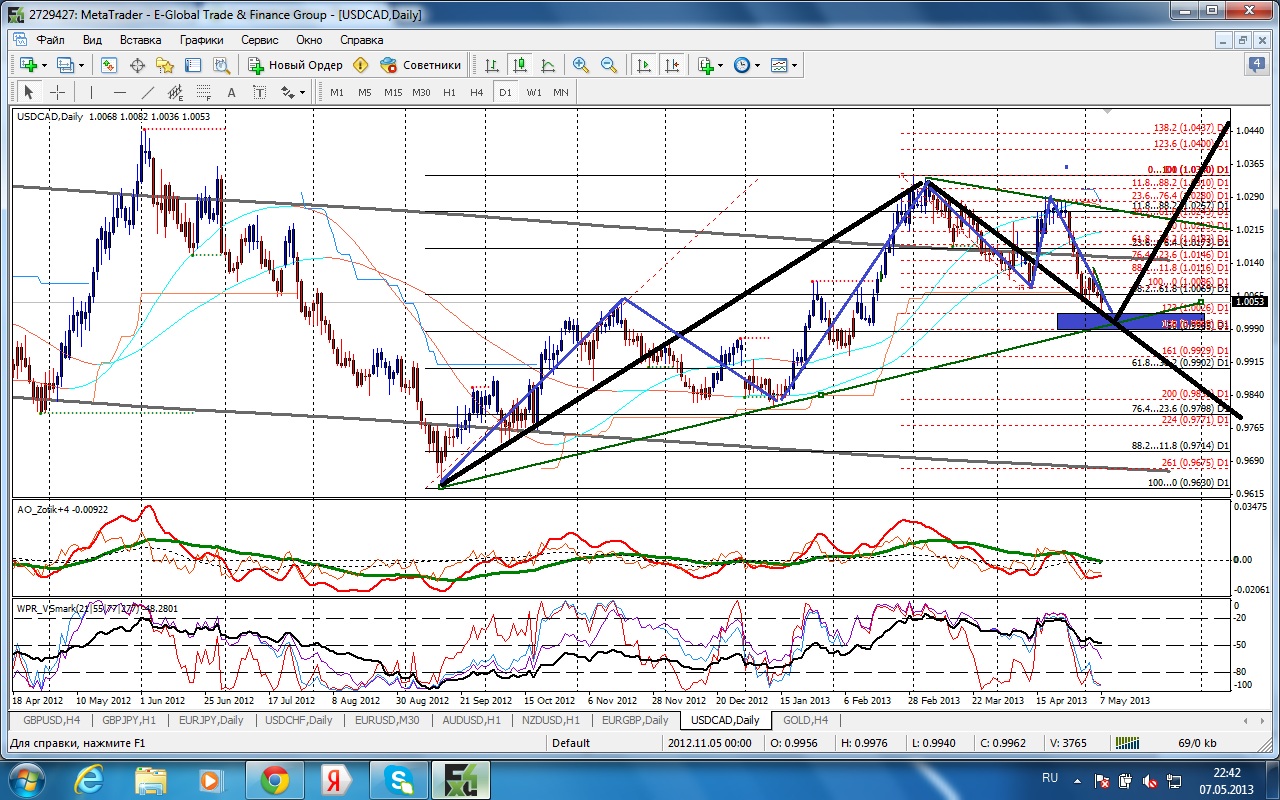Open the Графики menu
Image resolution: width=1280 pixels, height=800 pixels.
pos(201,40)
